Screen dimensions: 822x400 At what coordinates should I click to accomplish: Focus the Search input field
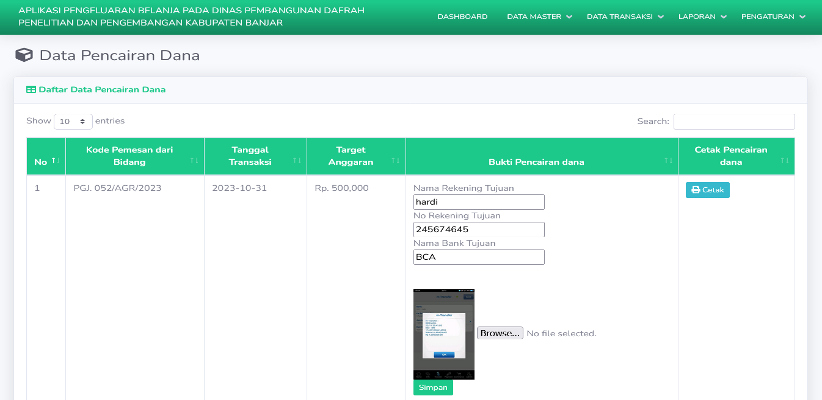(x=734, y=122)
